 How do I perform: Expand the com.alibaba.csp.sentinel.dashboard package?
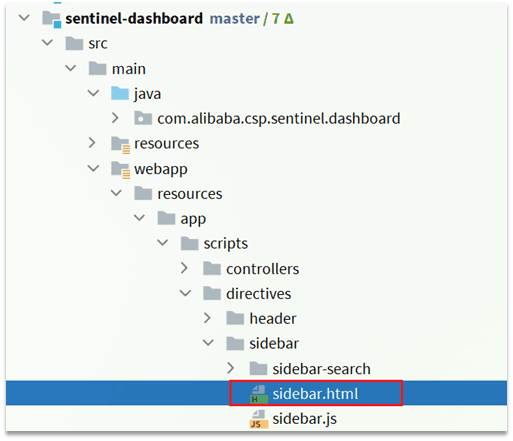tap(115, 118)
